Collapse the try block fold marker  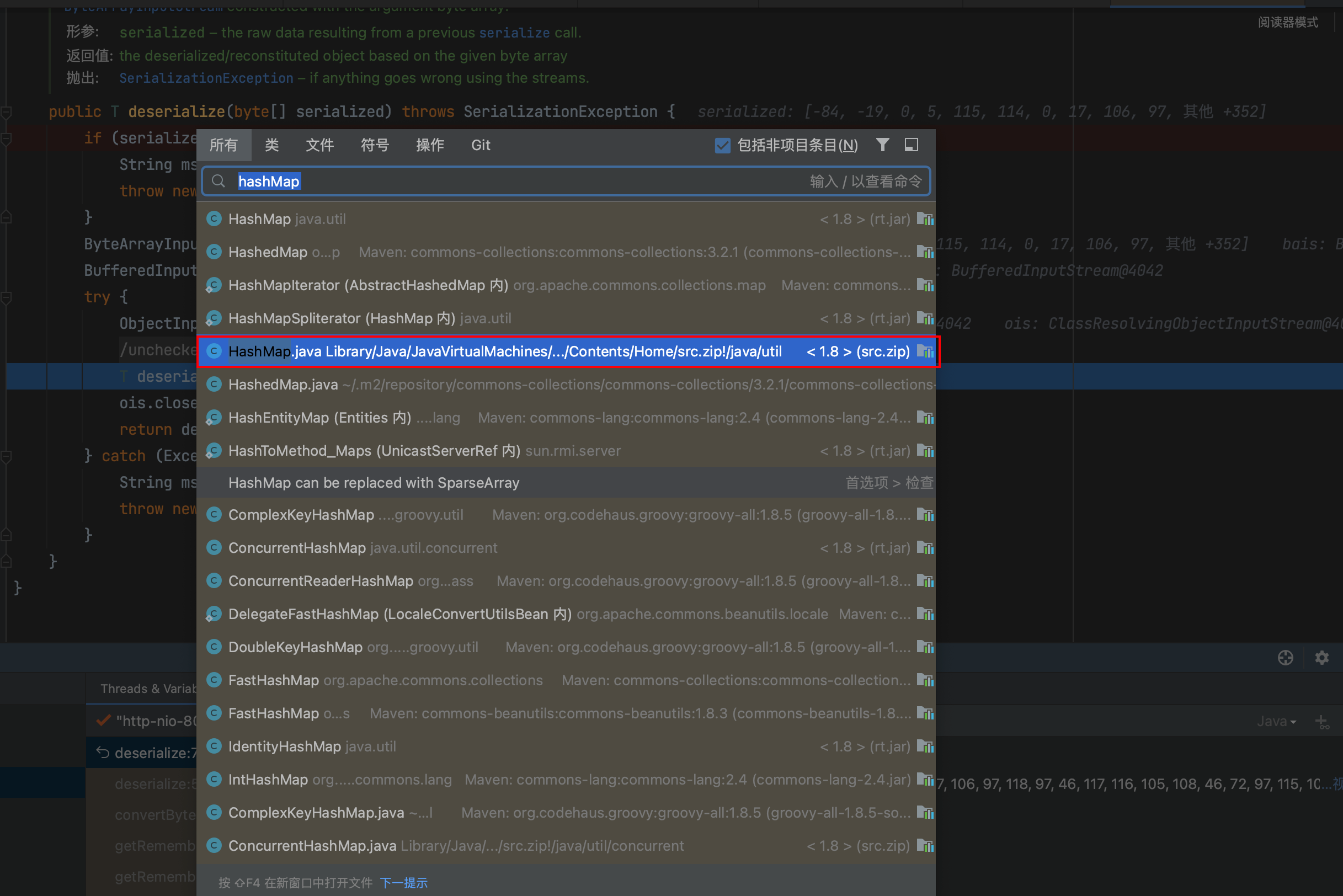click(6, 297)
